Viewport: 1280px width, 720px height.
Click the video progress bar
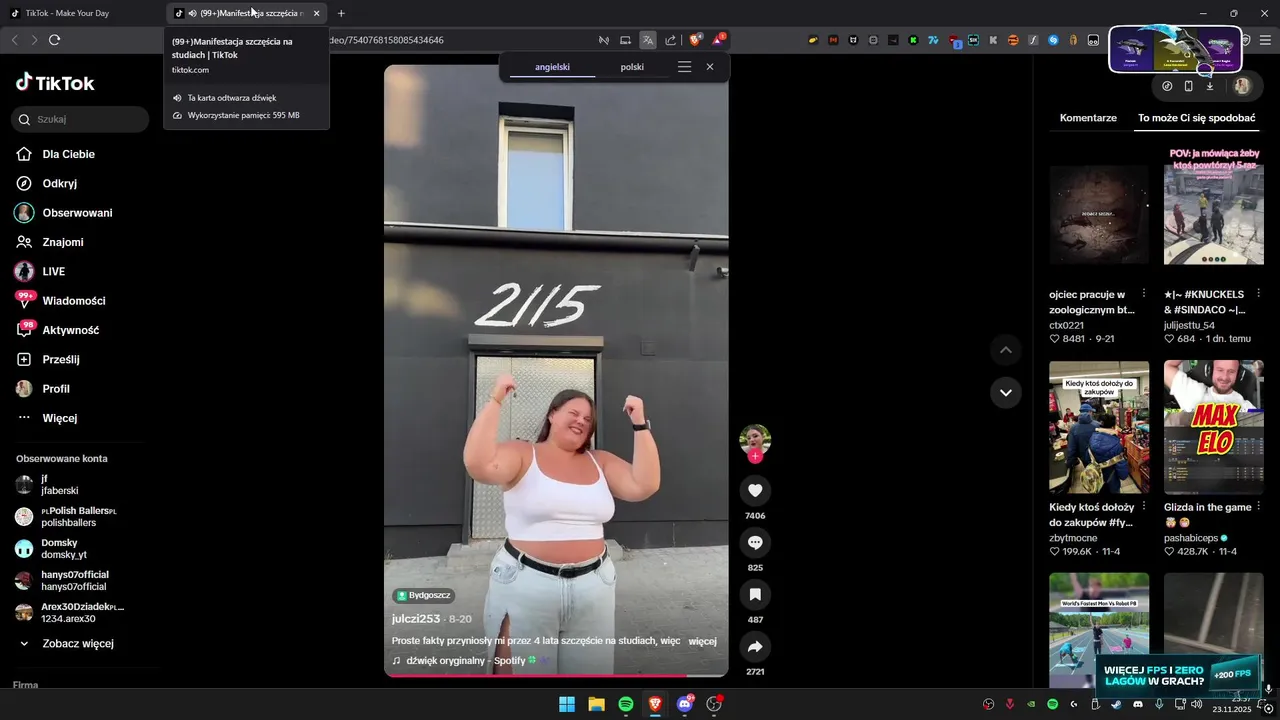pos(556,676)
